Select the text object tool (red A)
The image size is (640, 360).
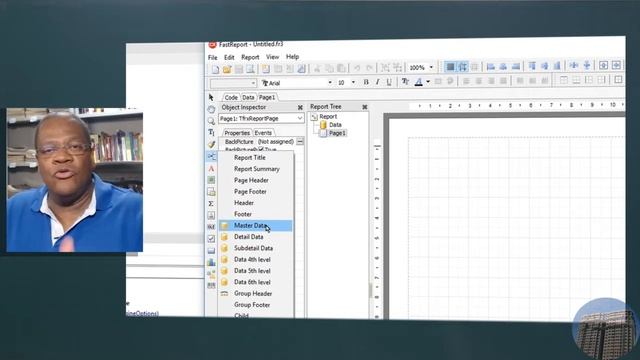pos(211,168)
